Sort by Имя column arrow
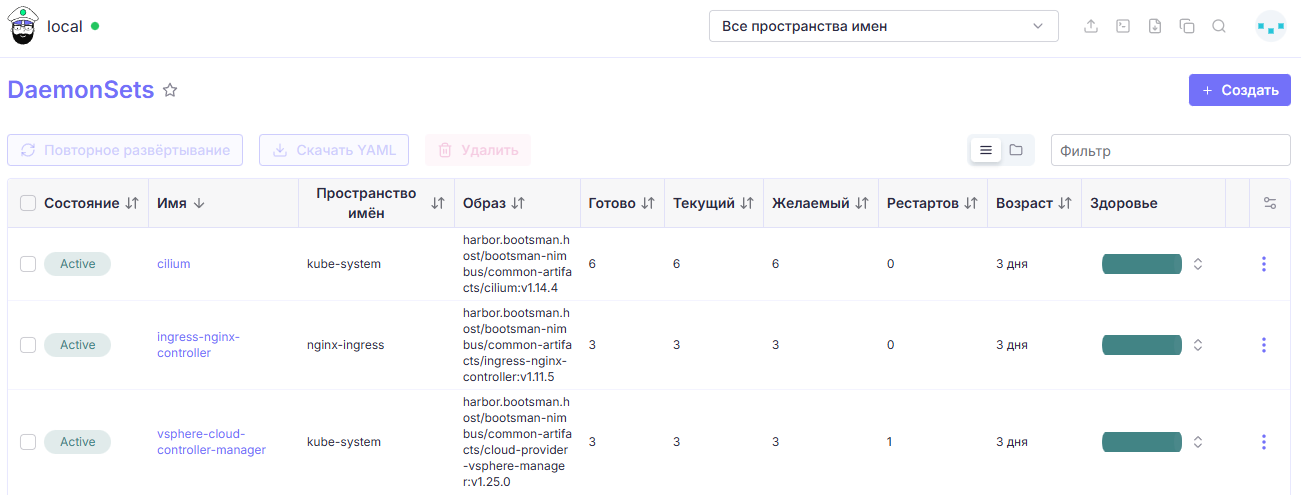 pyautogui.click(x=198, y=203)
